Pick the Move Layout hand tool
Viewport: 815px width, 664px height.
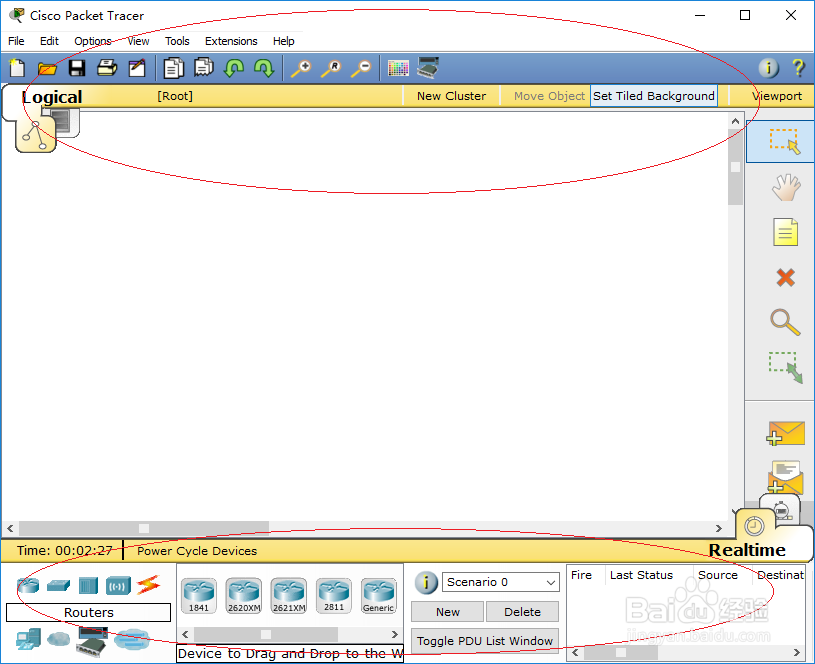(786, 187)
